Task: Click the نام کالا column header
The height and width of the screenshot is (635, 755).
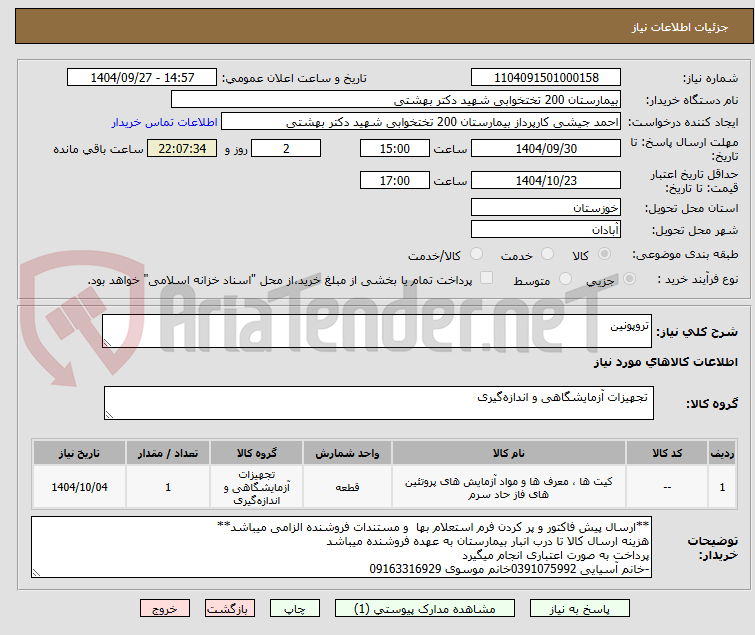Action: [509, 453]
